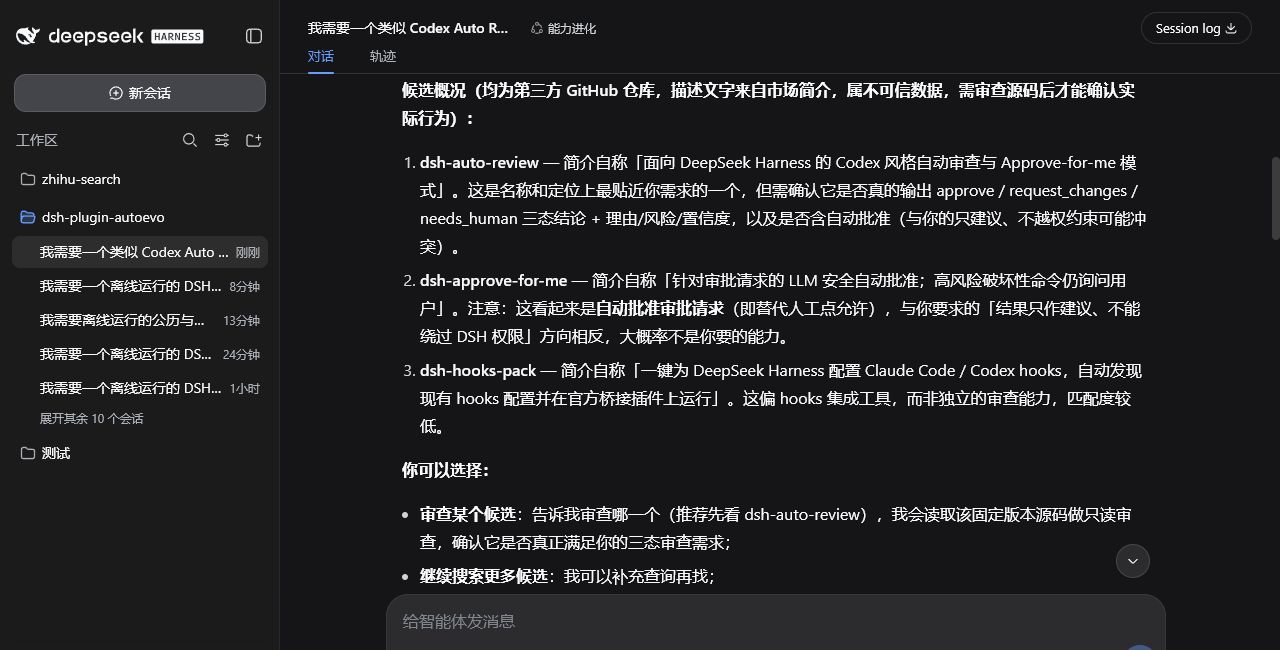Image resolution: width=1280 pixels, height=650 pixels.
Task: Collapse the dsh-plugin-autoevo folder
Action: pos(140,217)
